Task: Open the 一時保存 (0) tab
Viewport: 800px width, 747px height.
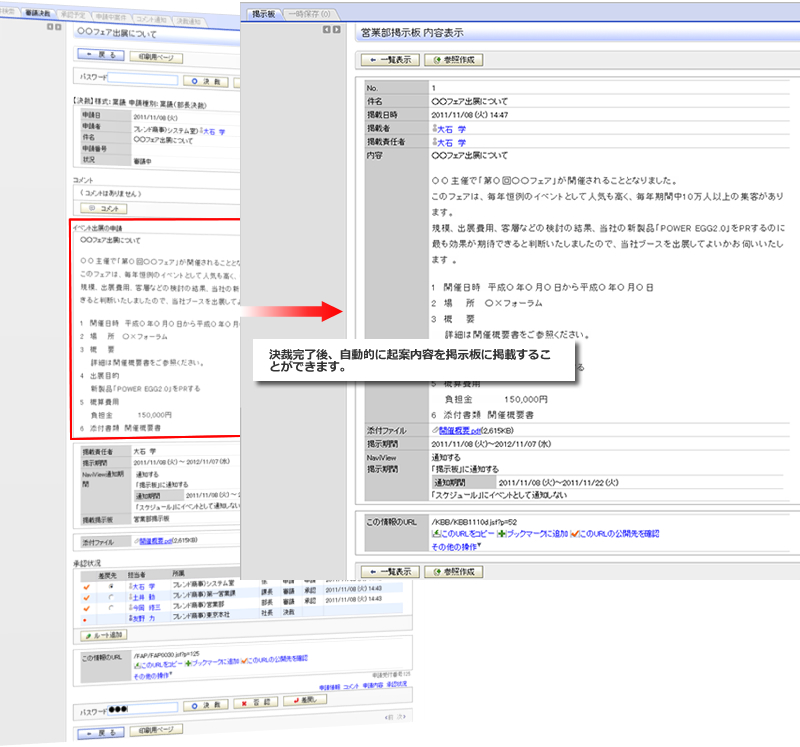Action: click(309, 14)
